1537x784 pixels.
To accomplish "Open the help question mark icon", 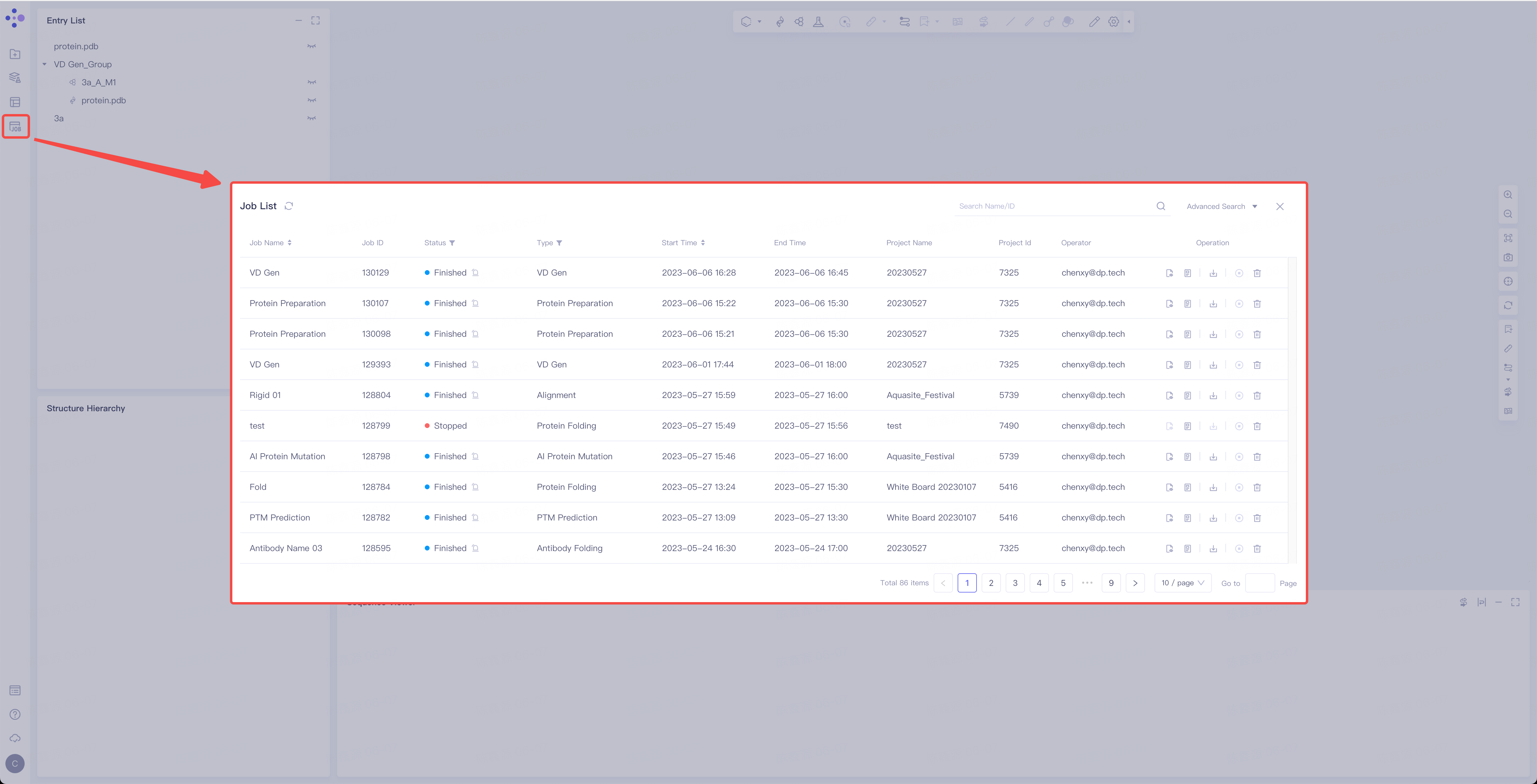I will point(16,715).
